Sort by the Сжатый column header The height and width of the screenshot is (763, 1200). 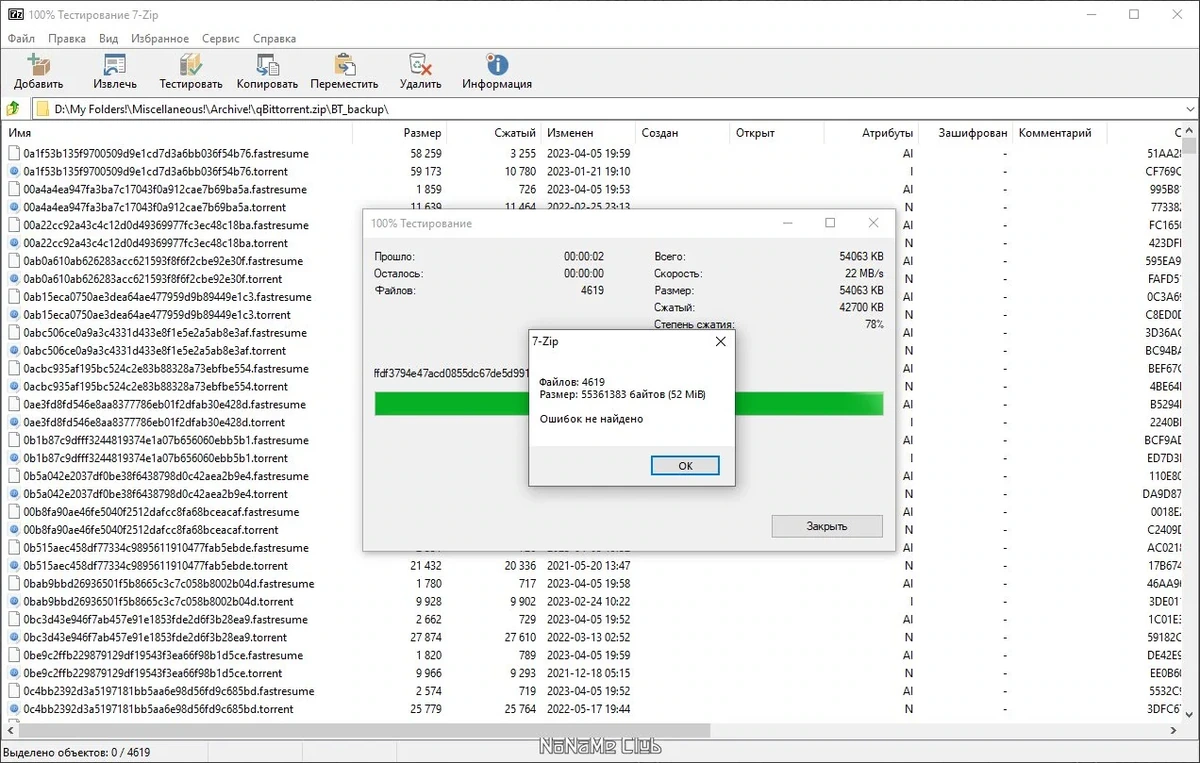tap(495, 132)
